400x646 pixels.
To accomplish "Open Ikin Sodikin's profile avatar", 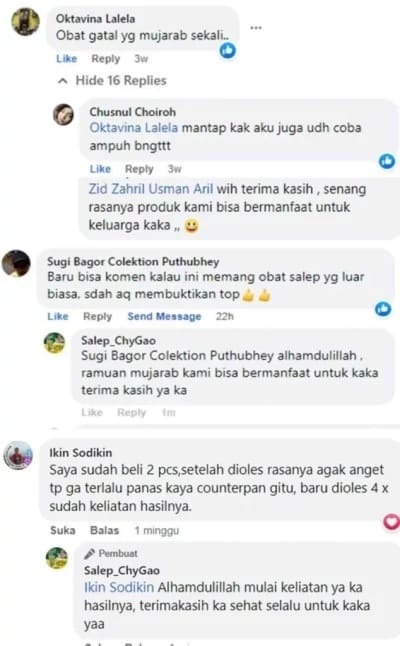I will (x=18, y=455).
